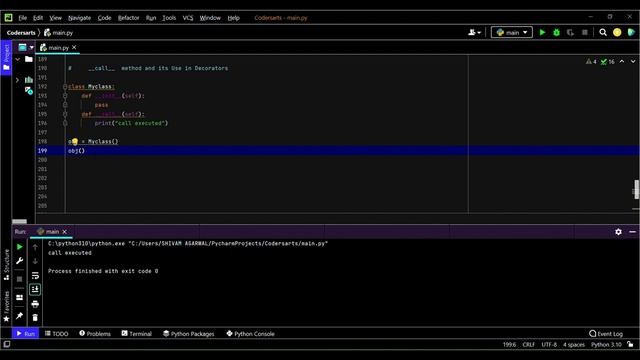Open the Navigate menu
640x360 pixels.
79,18
